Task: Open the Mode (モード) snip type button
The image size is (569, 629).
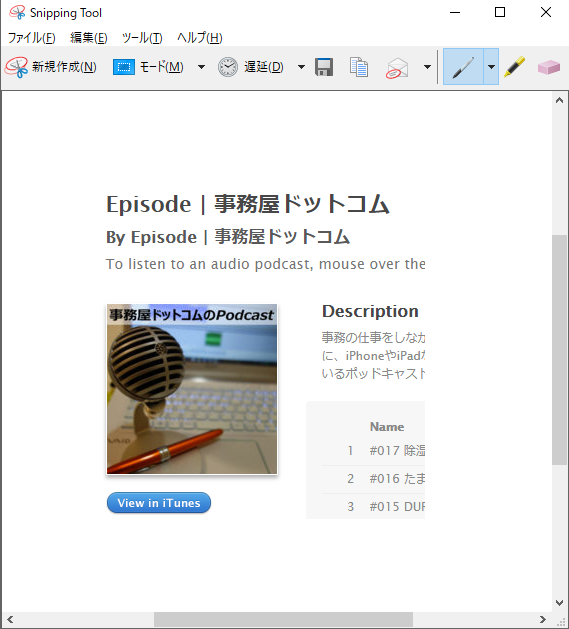Action: (x=148, y=67)
